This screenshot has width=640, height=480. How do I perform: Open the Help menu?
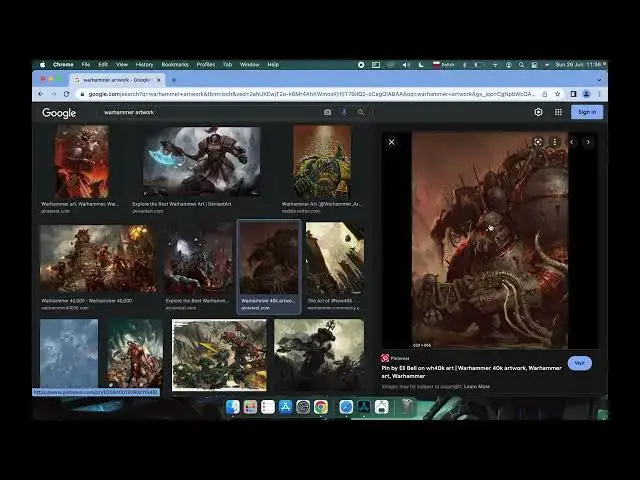[x=273, y=64]
